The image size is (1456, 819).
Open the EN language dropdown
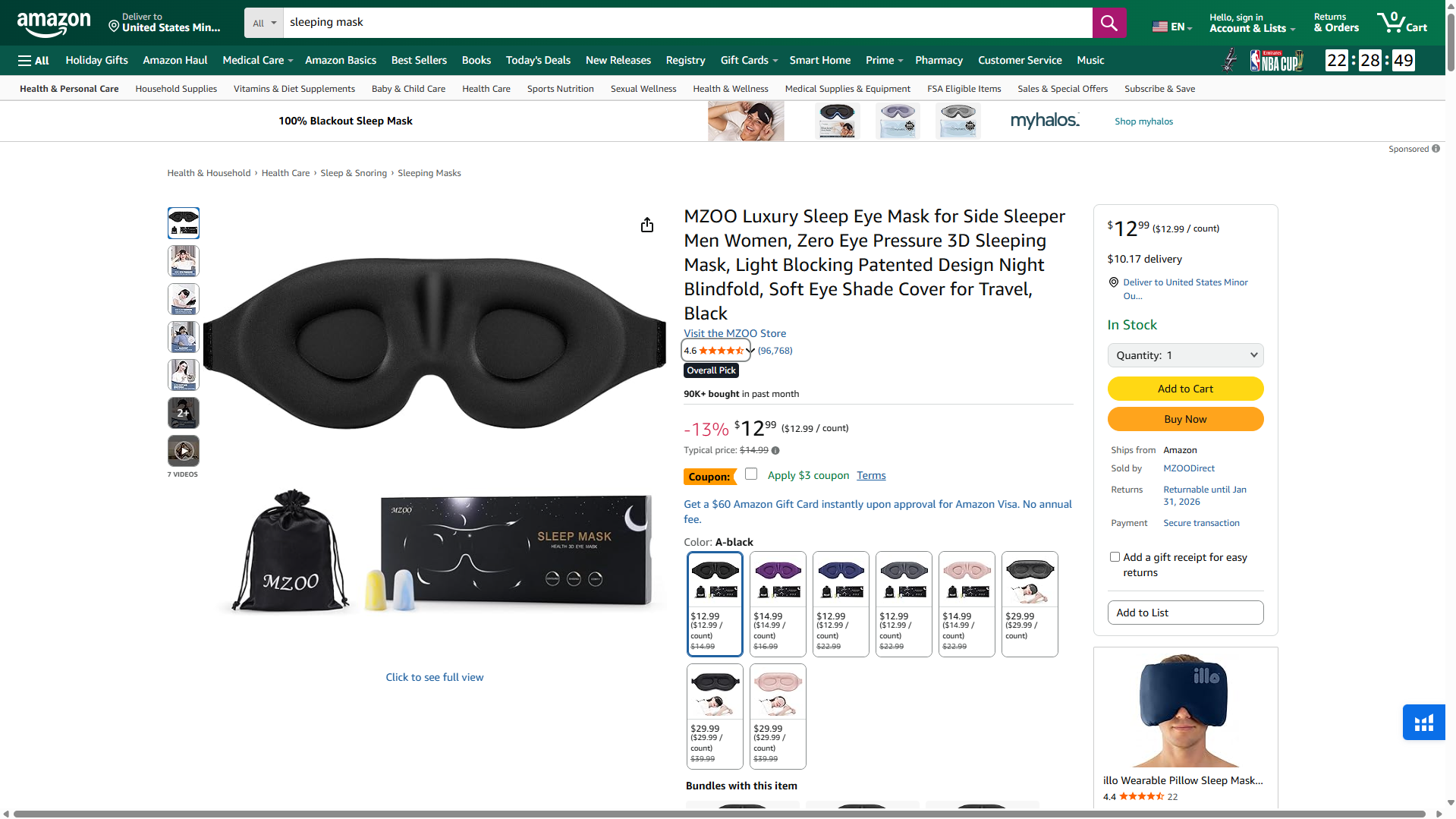pos(1171,25)
